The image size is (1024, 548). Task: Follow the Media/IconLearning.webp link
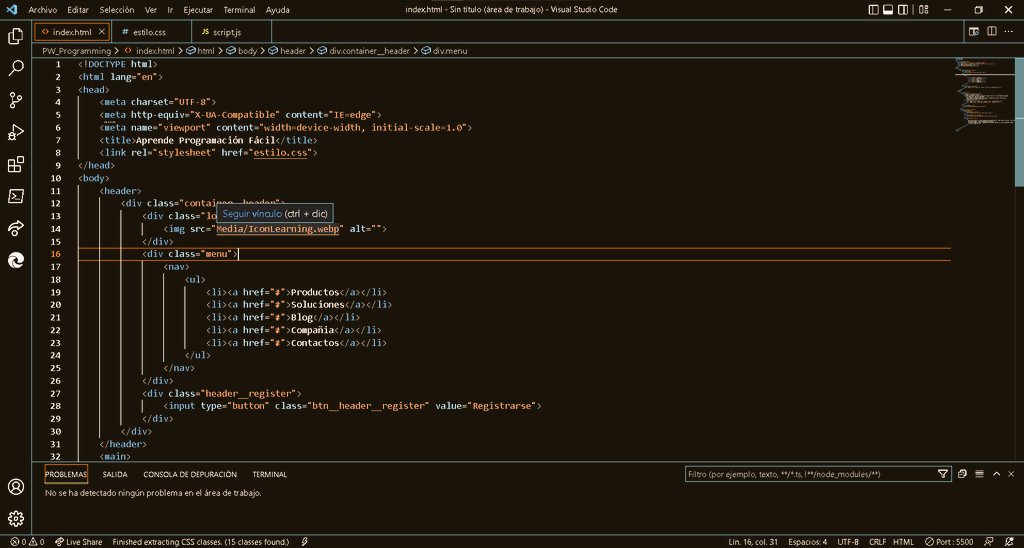278,229
